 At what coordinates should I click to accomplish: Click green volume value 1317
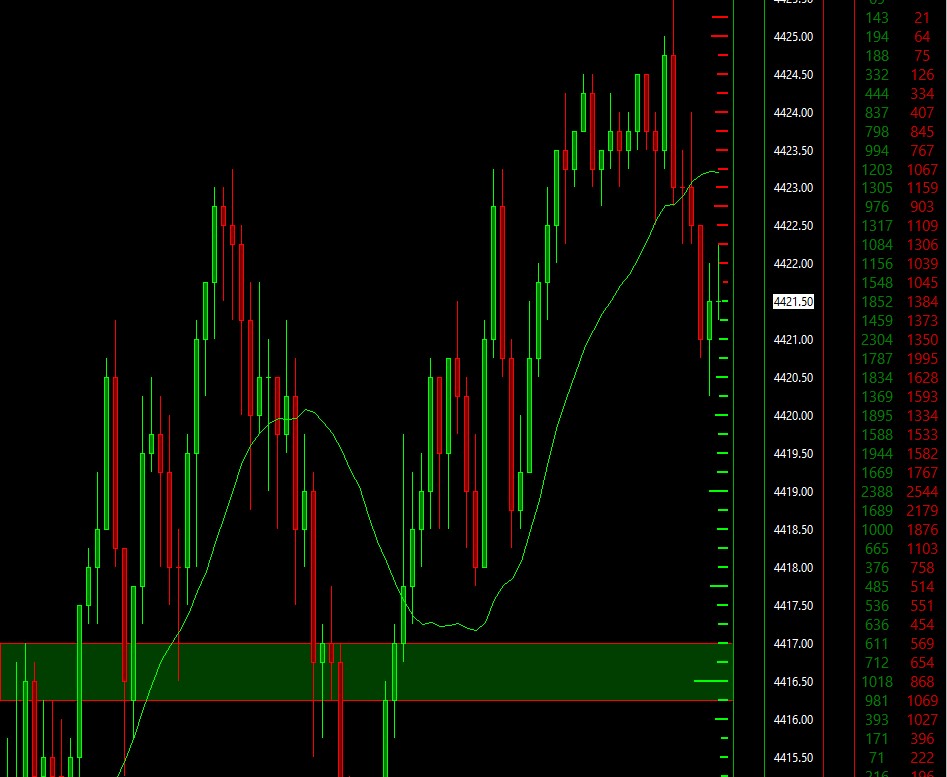point(877,226)
